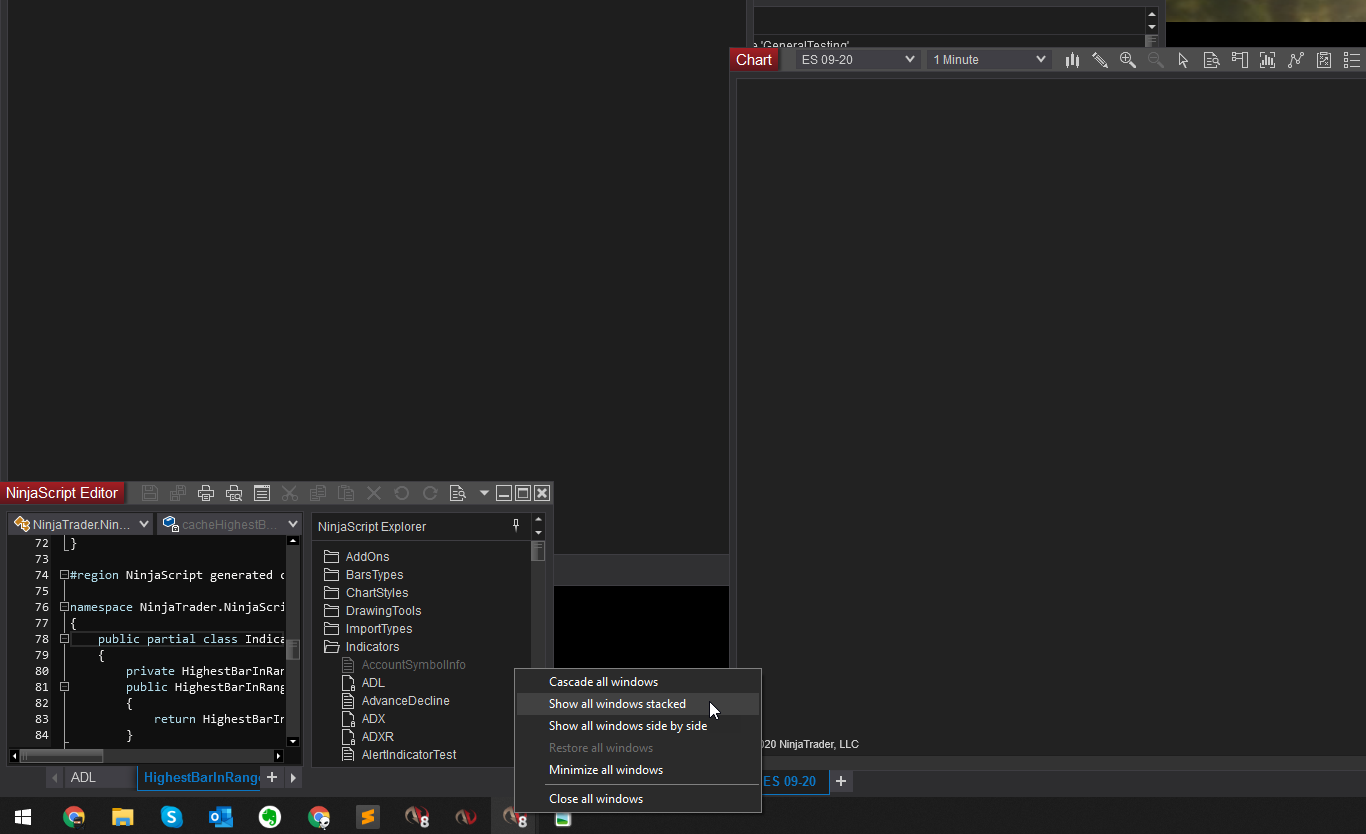The width and height of the screenshot is (1366, 834).
Task: Open chart Properties list icon
Action: pyautogui.click(x=1352, y=60)
